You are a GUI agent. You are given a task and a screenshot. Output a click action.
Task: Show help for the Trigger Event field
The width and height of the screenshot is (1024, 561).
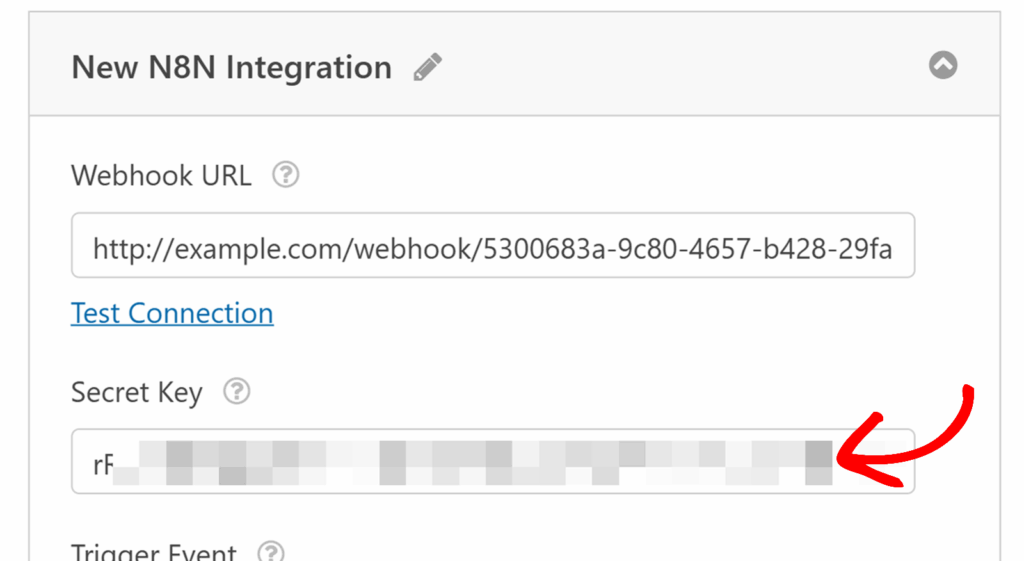(271, 553)
